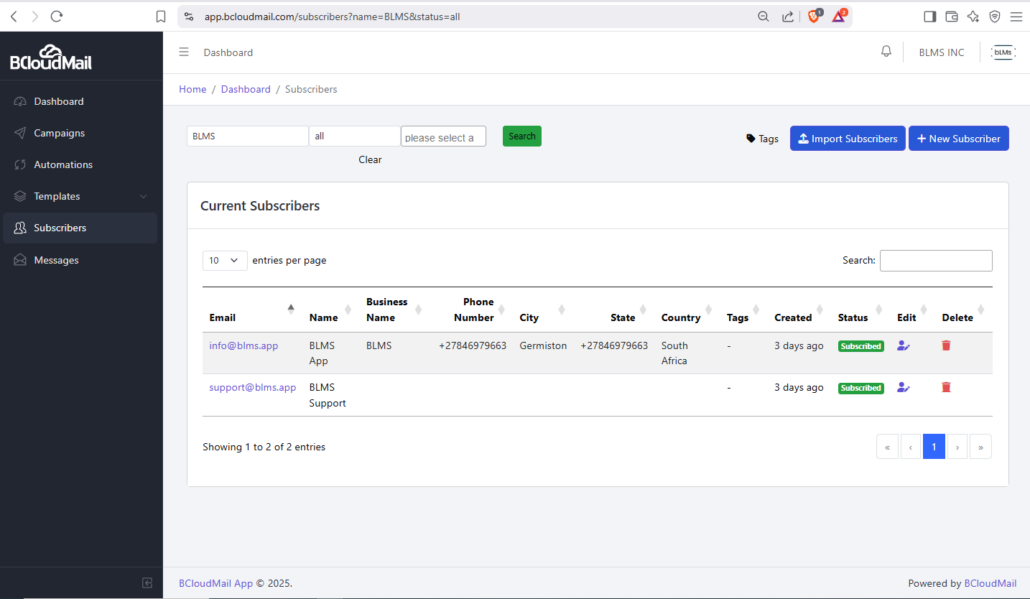Edit subscriber support@blms.app
Viewport: 1030px width, 599px height.
click(x=903, y=388)
